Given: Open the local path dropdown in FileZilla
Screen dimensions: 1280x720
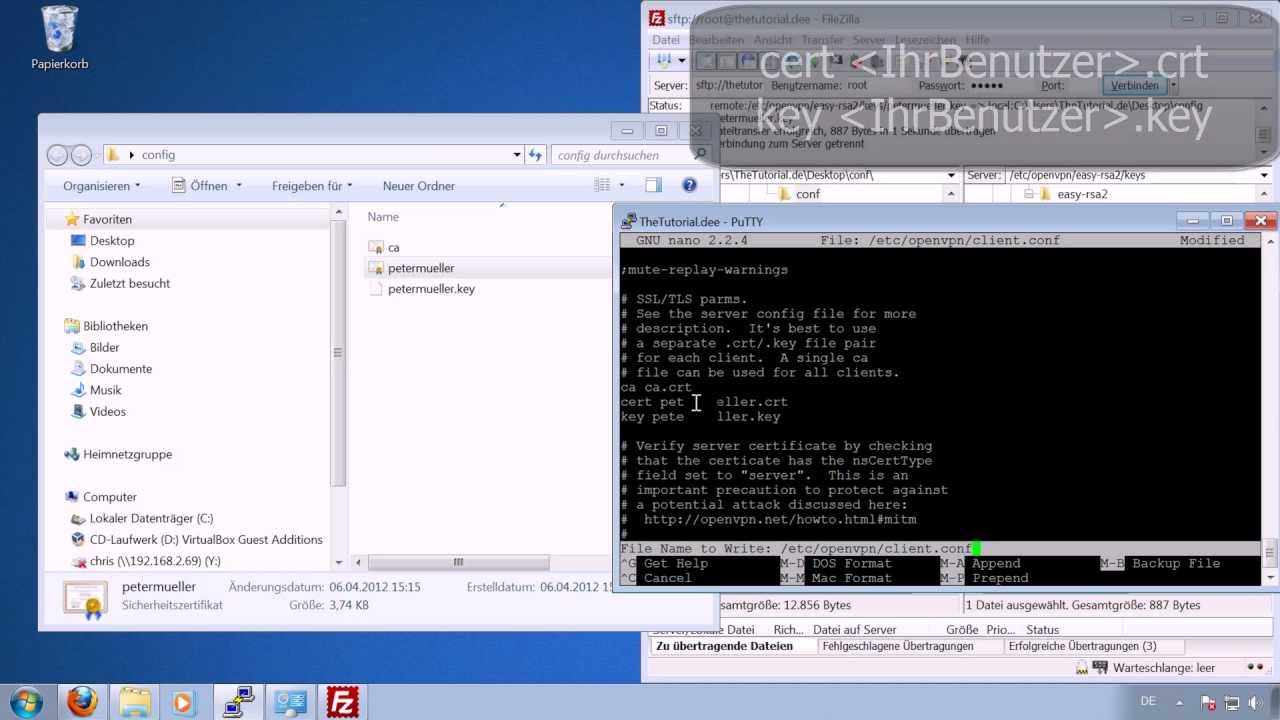Looking at the screenshot, I should coord(950,175).
